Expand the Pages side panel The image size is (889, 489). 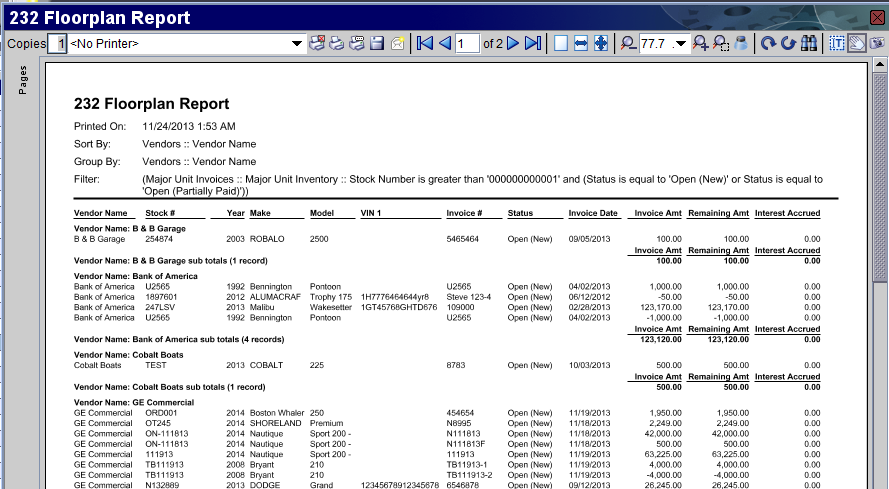click(x=23, y=80)
